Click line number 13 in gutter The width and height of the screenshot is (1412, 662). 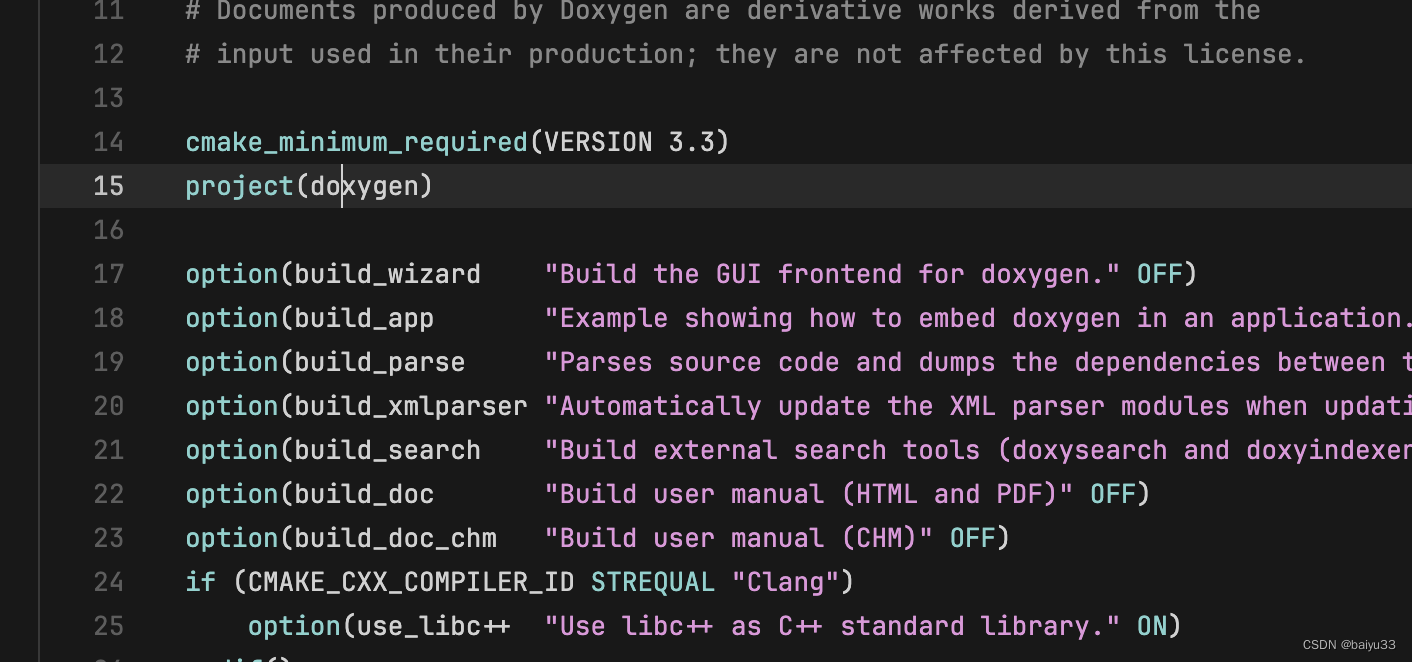108,98
